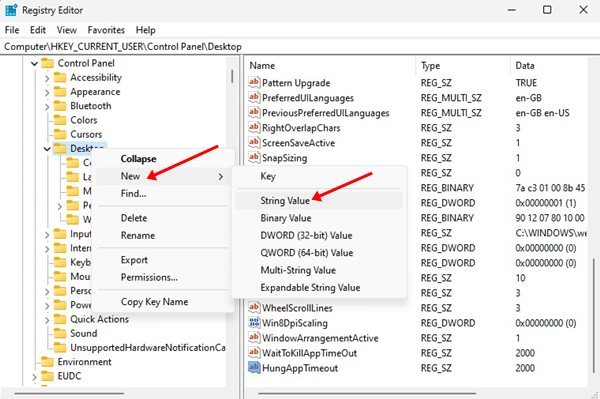
Task: Maximize the Registry Editor window
Action: pyautogui.click(x=547, y=10)
